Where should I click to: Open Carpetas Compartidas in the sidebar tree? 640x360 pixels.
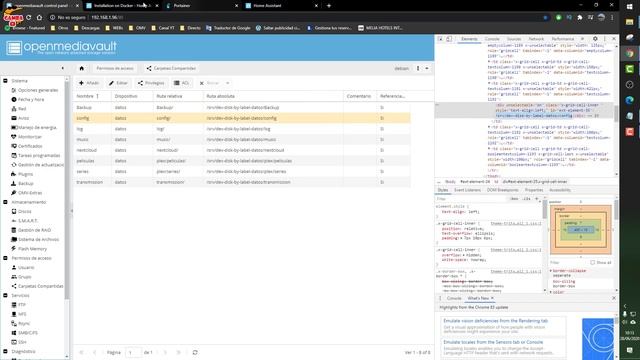40,286
